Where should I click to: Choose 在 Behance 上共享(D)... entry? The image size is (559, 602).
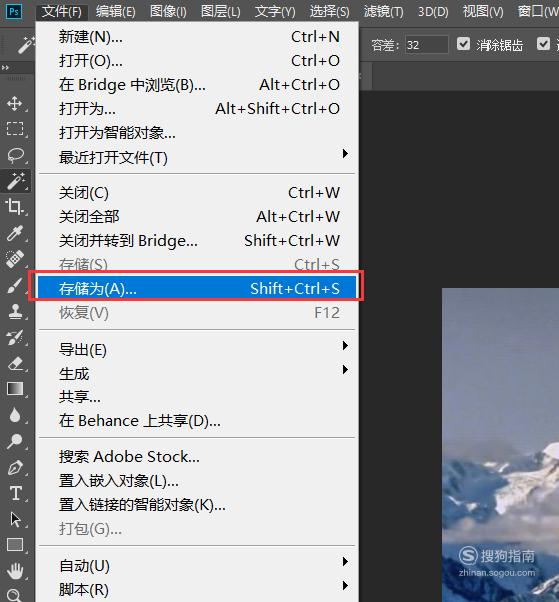click(198, 421)
